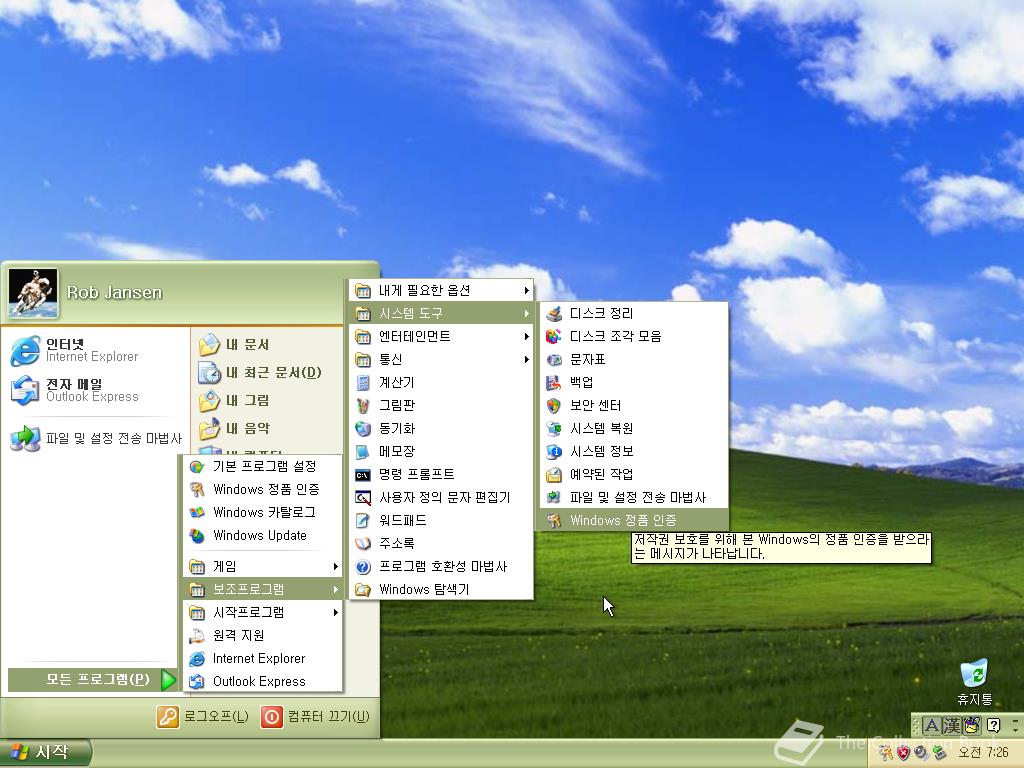Open 문자표 character map icon
This screenshot has height=768, width=1024.
554,359
